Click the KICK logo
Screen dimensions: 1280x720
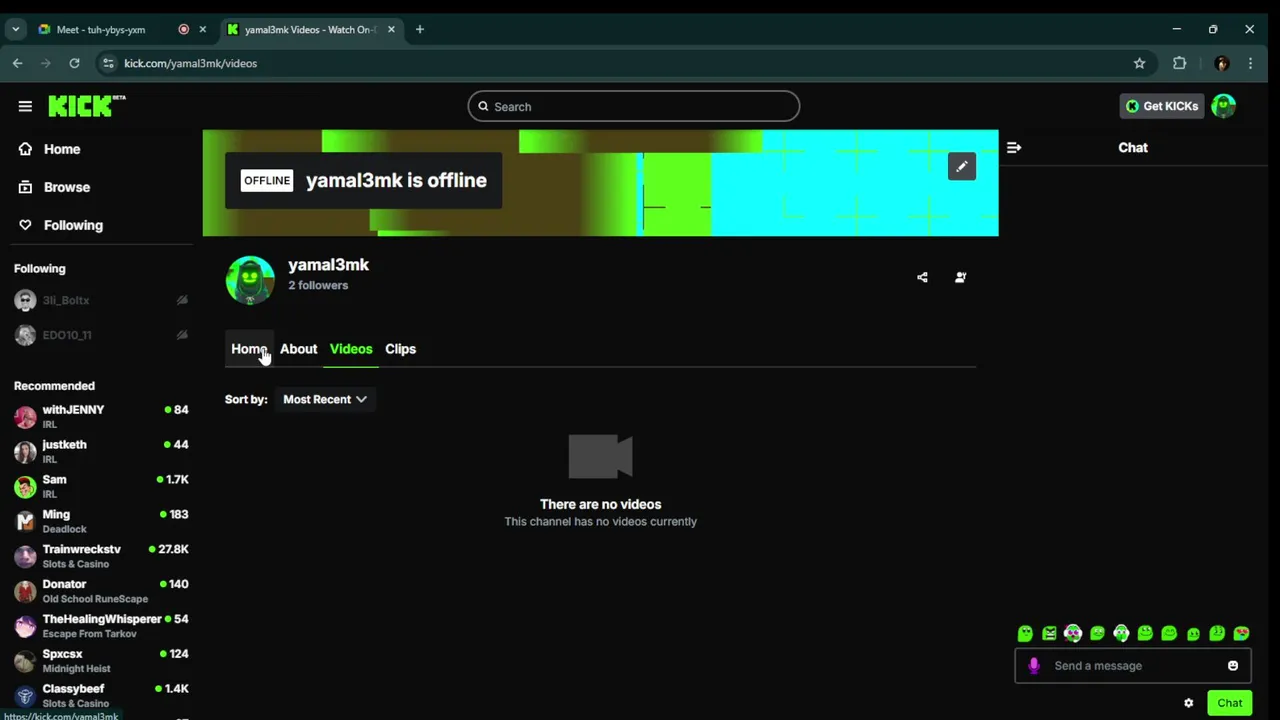[86, 106]
